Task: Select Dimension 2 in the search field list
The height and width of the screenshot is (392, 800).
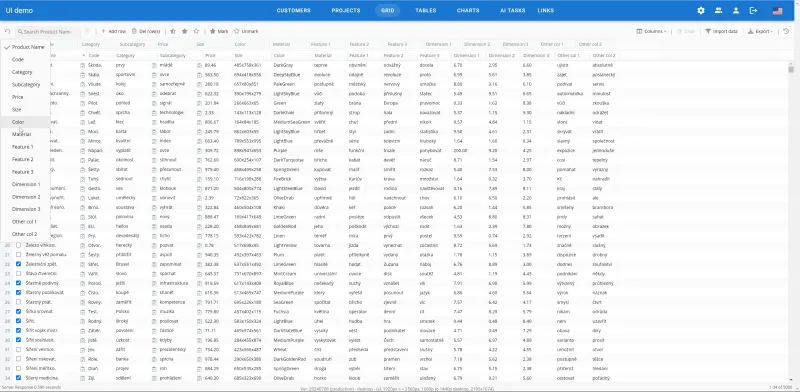Action: (25, 197)
